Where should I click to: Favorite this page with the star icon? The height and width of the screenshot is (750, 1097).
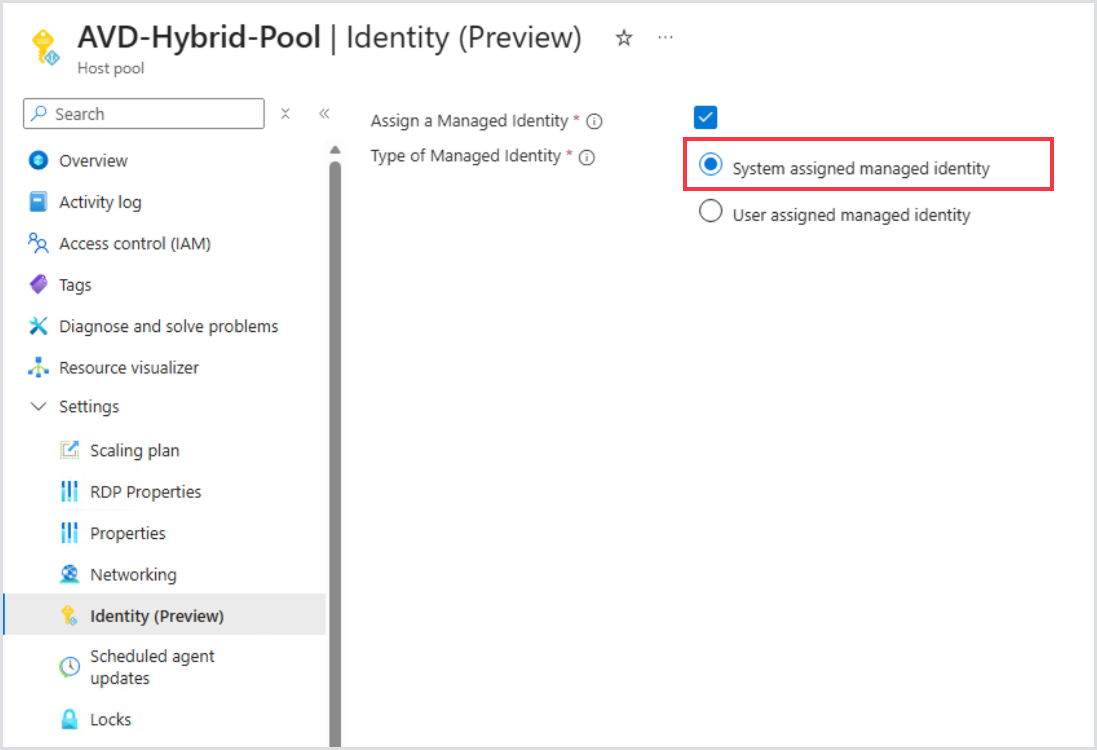coord(624,38)
